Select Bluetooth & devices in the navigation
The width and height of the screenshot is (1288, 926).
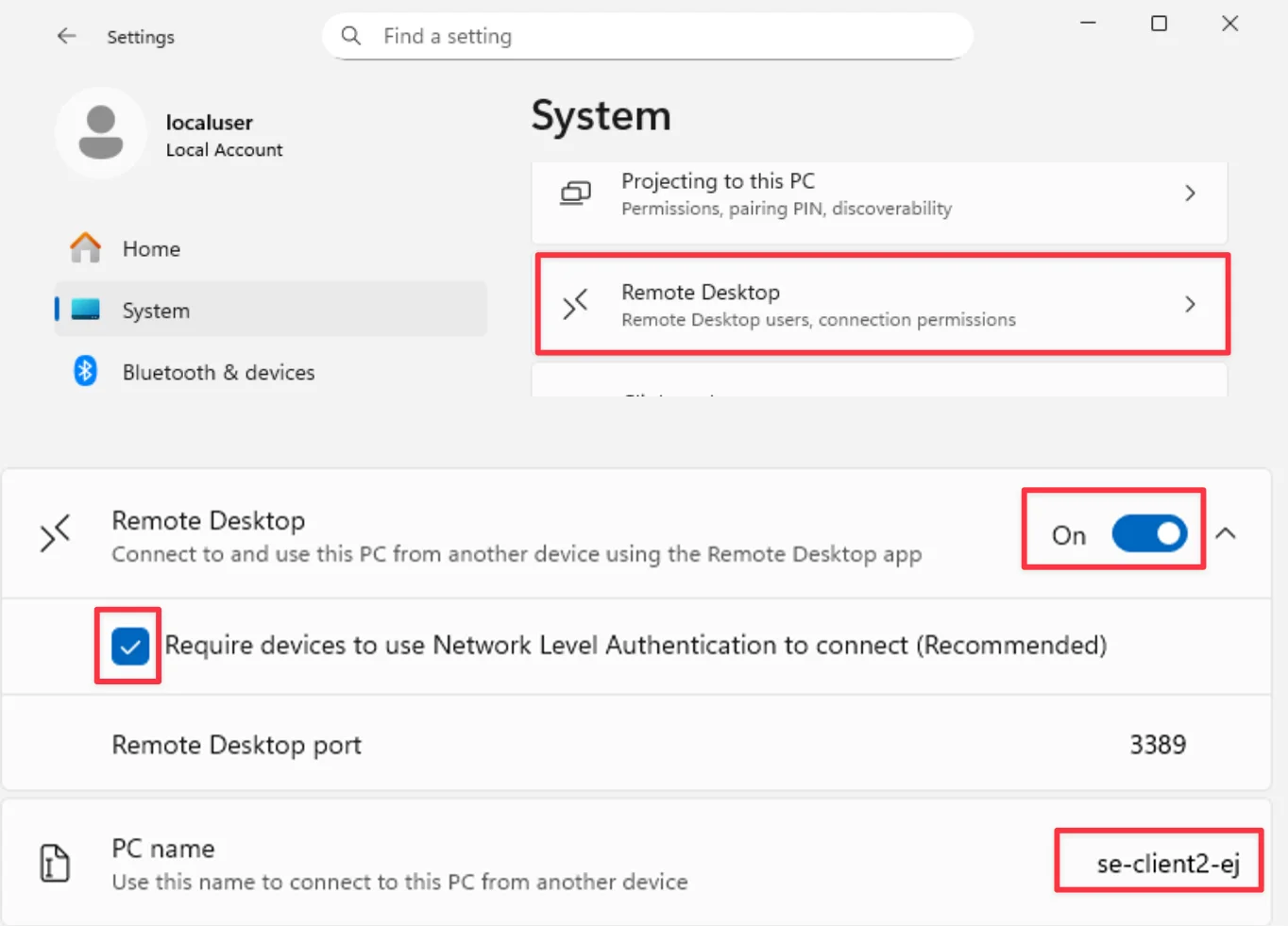(x=218, y=371)
